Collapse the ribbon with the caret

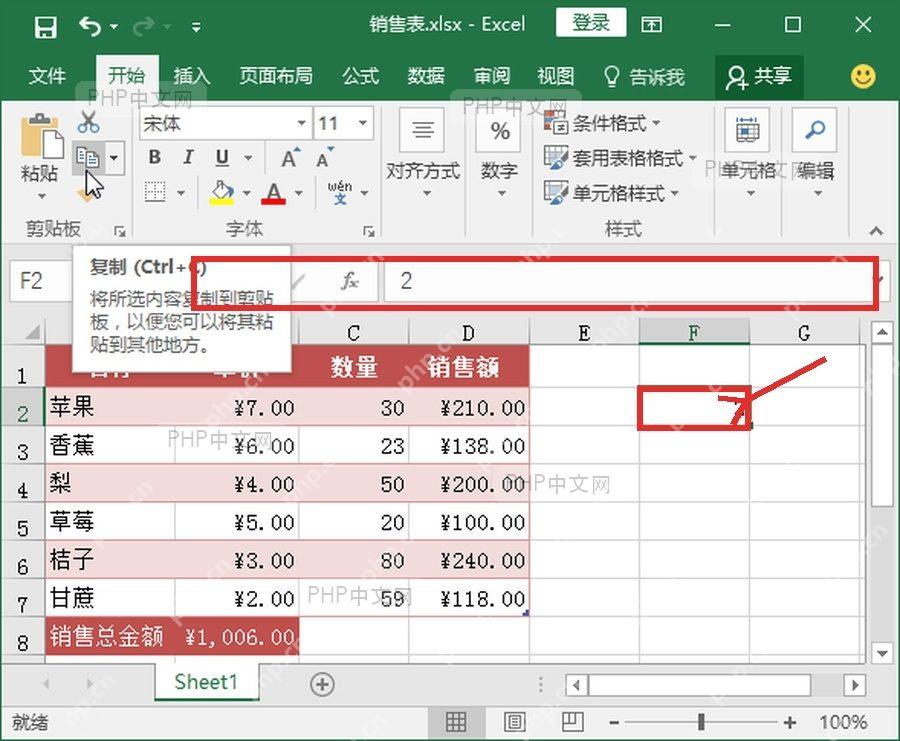[876, 231]
